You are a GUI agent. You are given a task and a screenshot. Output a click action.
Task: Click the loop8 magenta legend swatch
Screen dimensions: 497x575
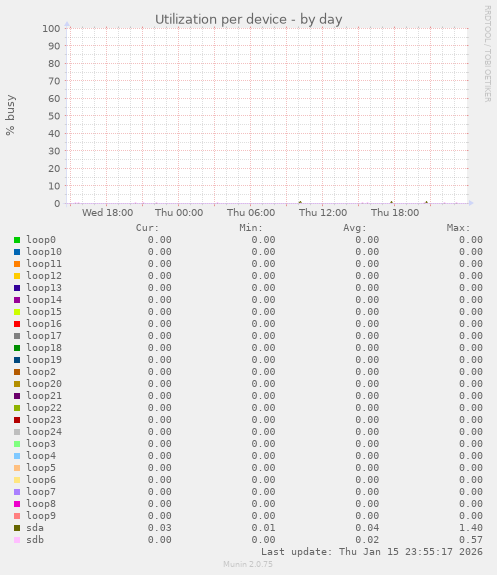tap(17, 504)
